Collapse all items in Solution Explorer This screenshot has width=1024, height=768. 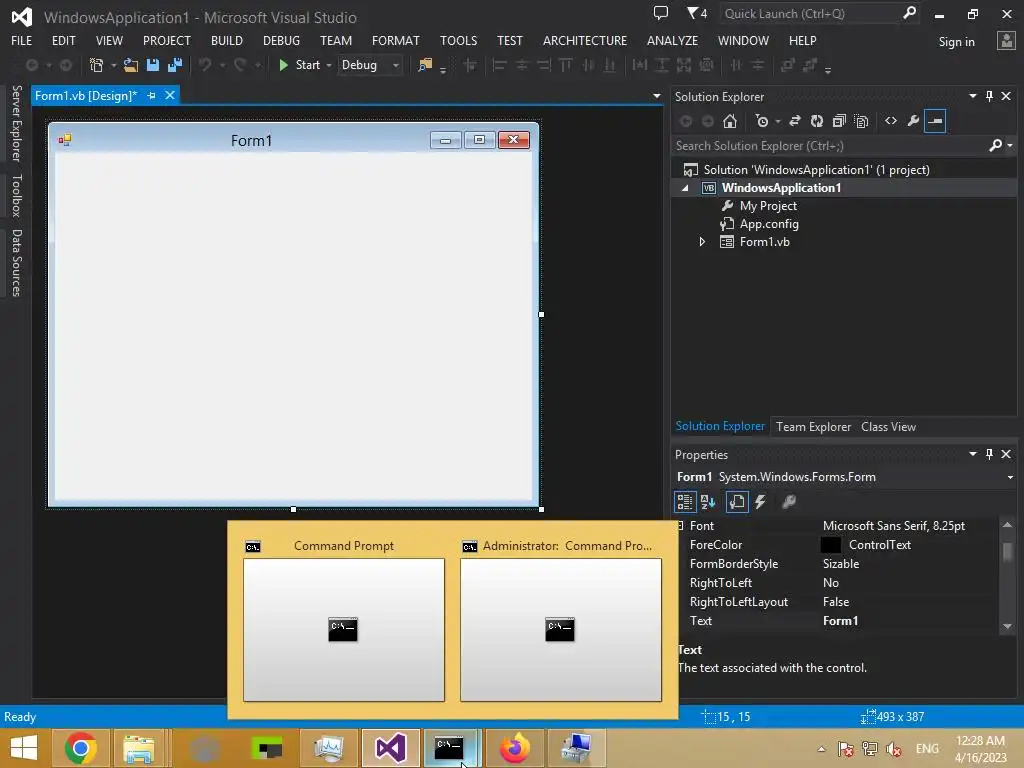[839, 121]
